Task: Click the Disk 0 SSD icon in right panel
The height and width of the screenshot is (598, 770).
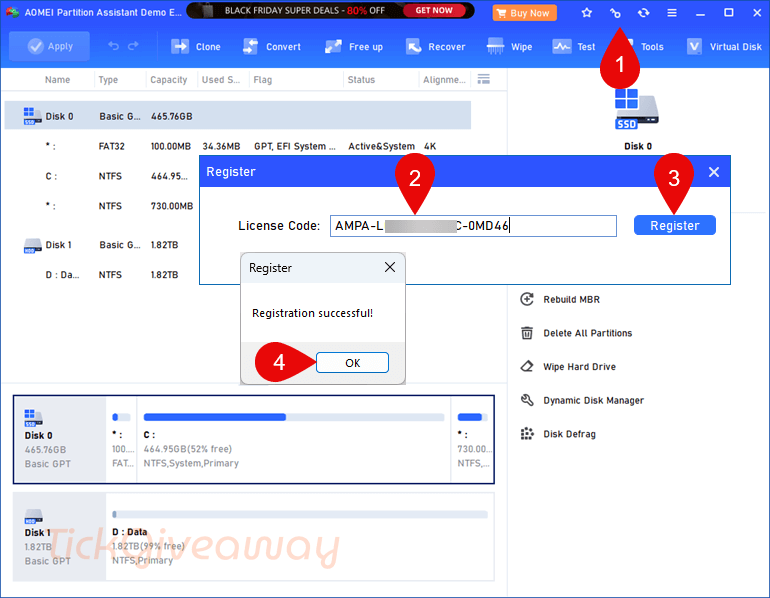Action: (637, 109)
